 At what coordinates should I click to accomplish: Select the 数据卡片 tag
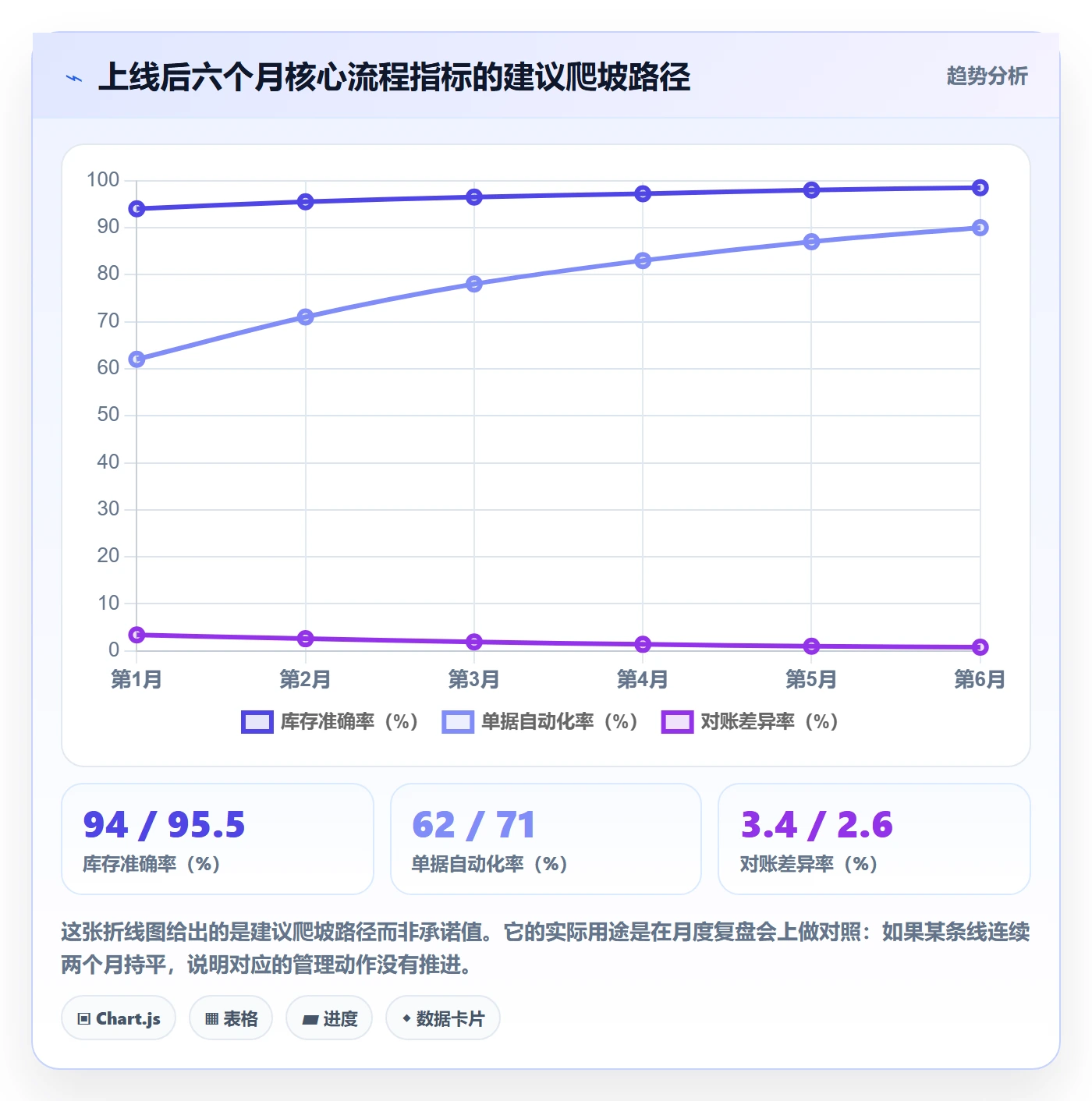click(x=443, y=1018)
